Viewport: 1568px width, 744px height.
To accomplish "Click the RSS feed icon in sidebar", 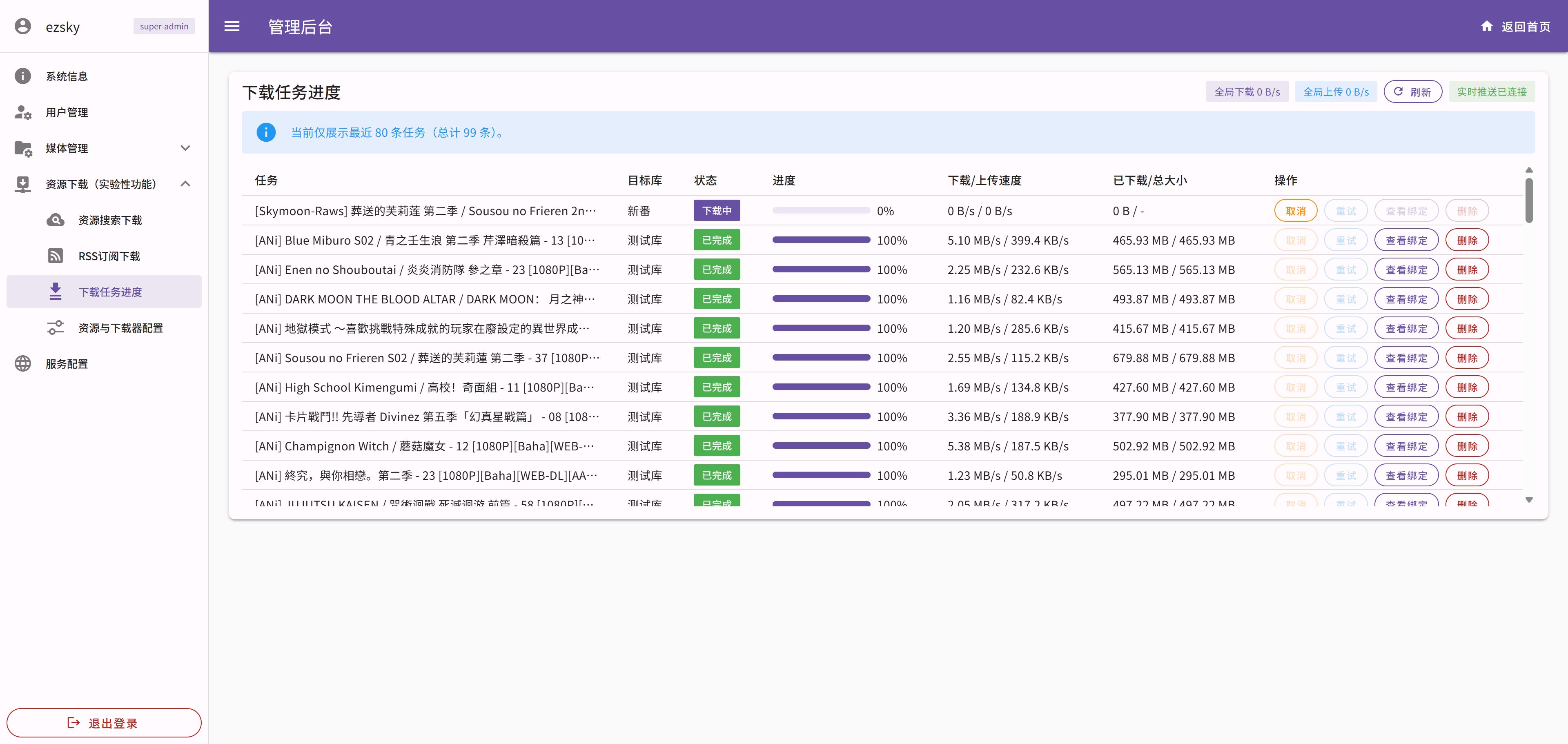I will [x=56, y=256].
